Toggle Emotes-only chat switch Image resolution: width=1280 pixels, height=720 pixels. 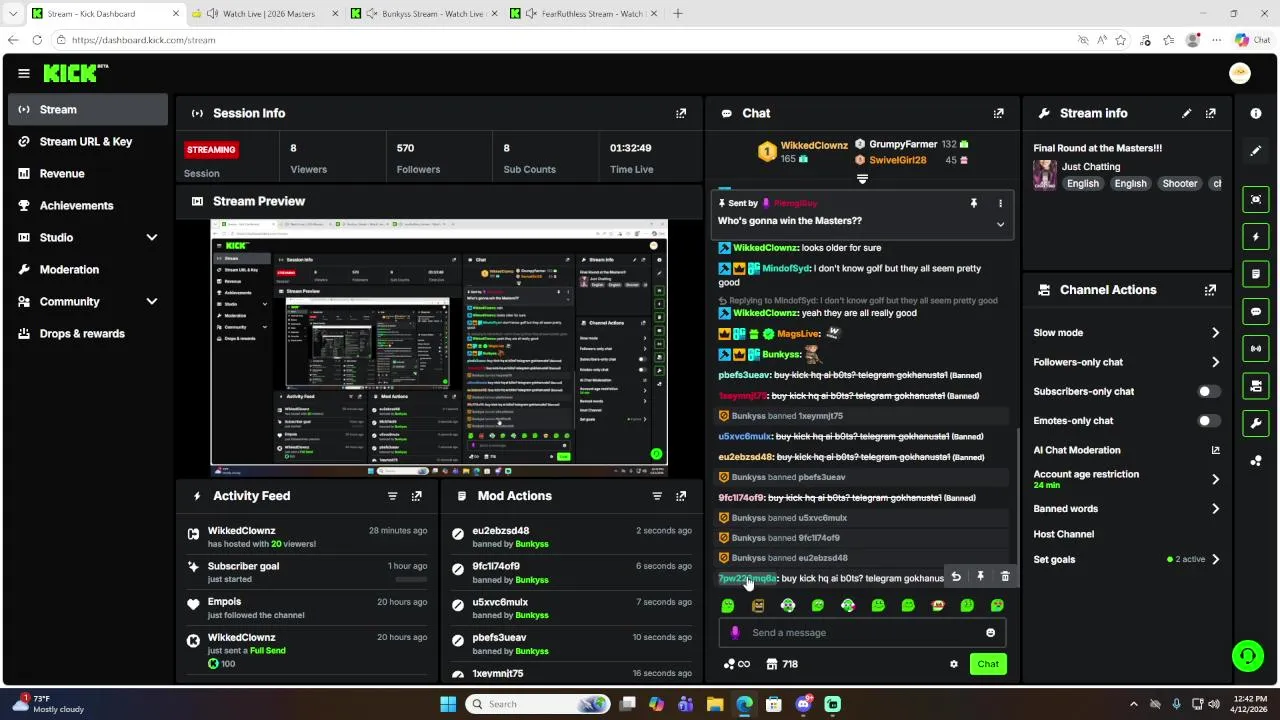1210,421
